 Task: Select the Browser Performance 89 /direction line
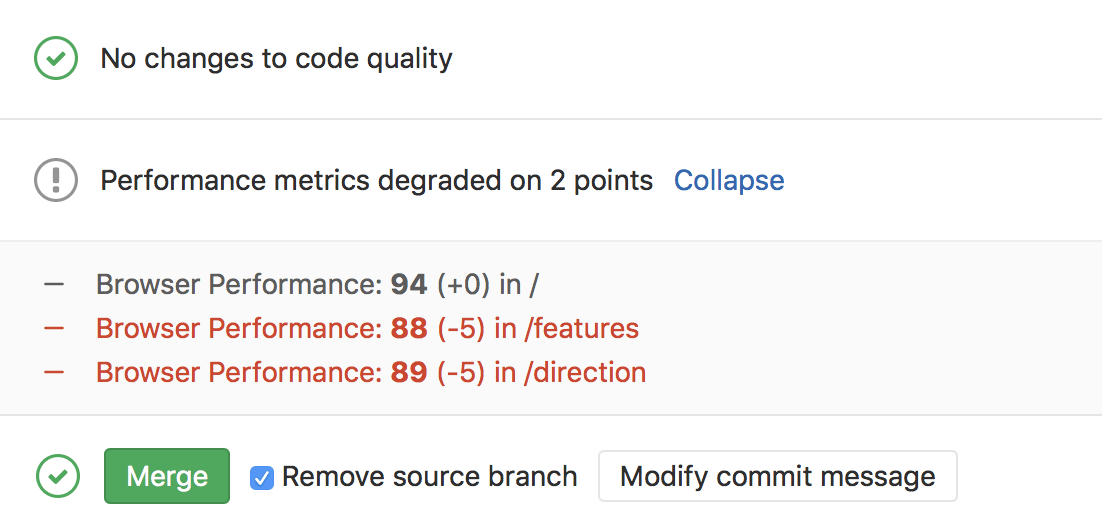[371, 372]
